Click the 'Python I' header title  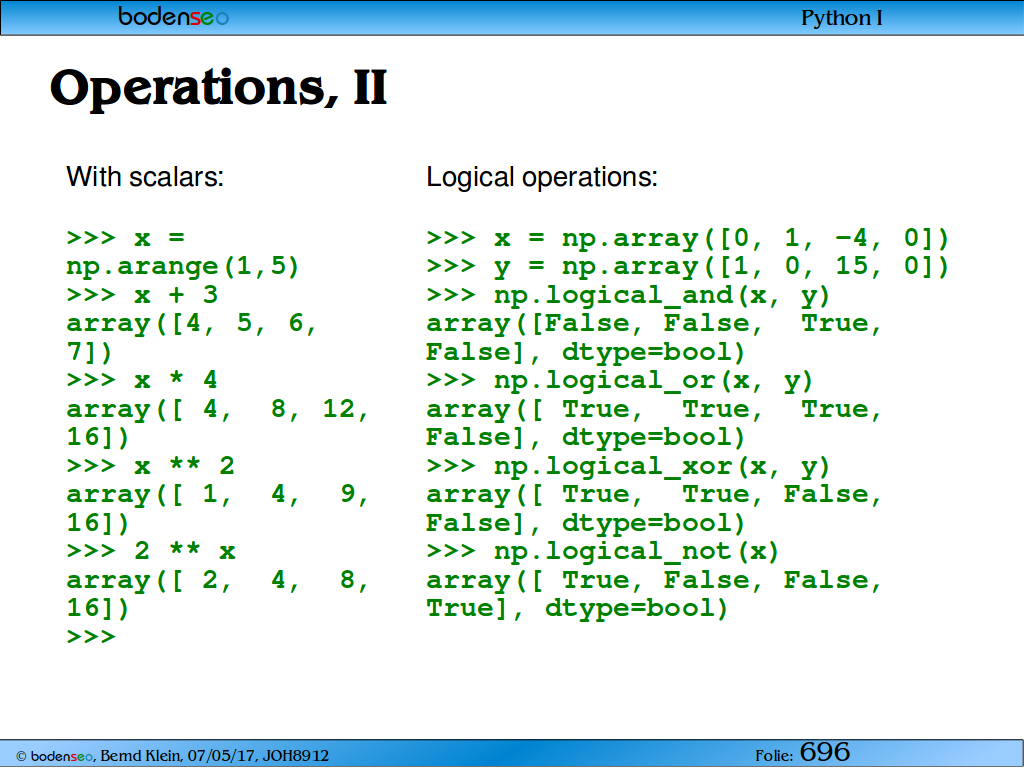(842, 18)
